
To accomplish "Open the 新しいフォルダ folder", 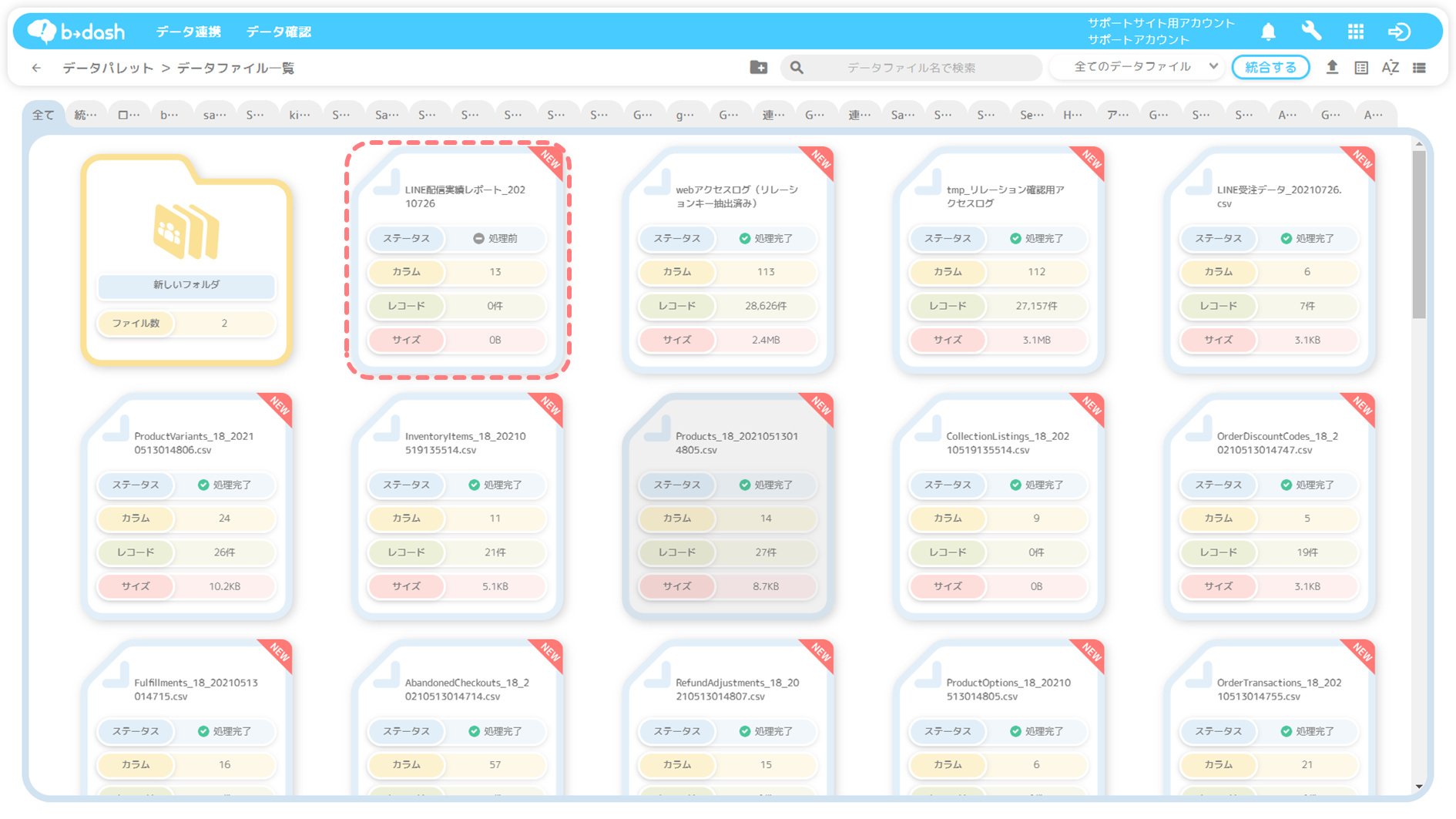I will click(x=186, y=260).
